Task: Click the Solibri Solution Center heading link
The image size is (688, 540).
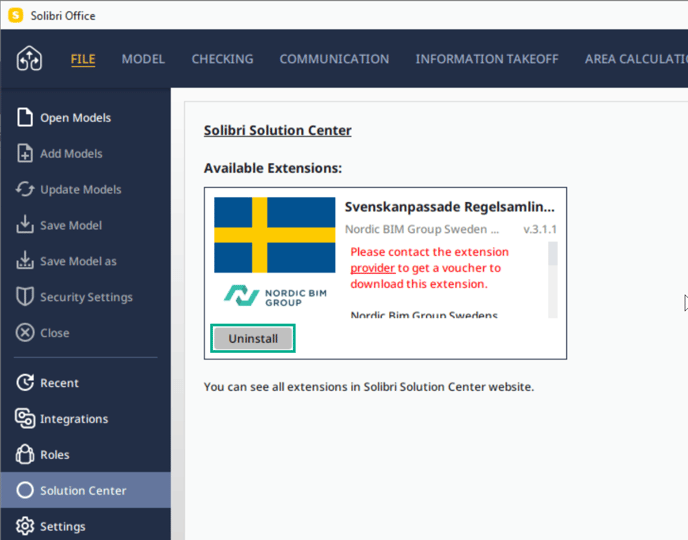Action: tap(277, 130)
